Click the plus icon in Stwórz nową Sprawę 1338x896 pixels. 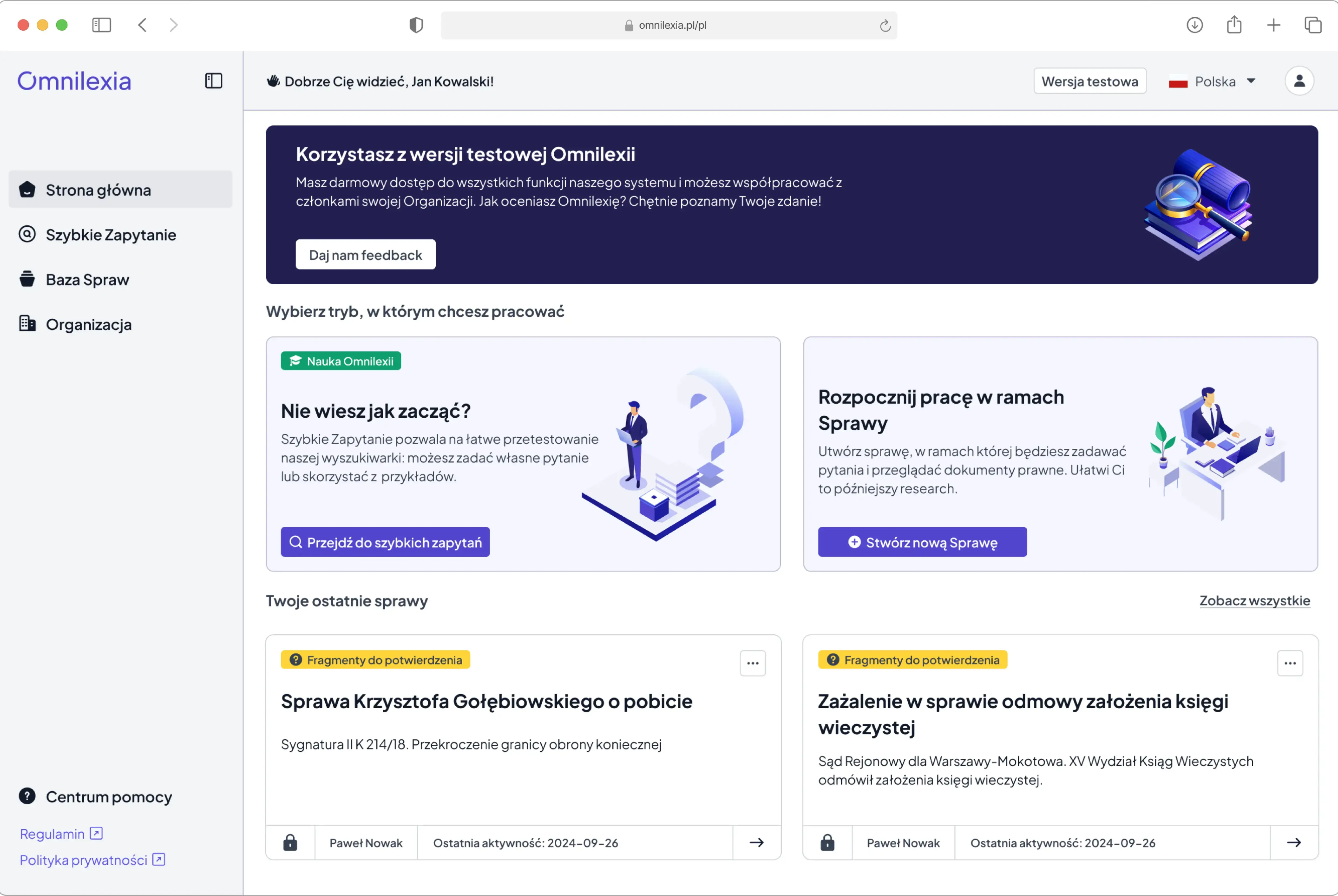[854, 542]
